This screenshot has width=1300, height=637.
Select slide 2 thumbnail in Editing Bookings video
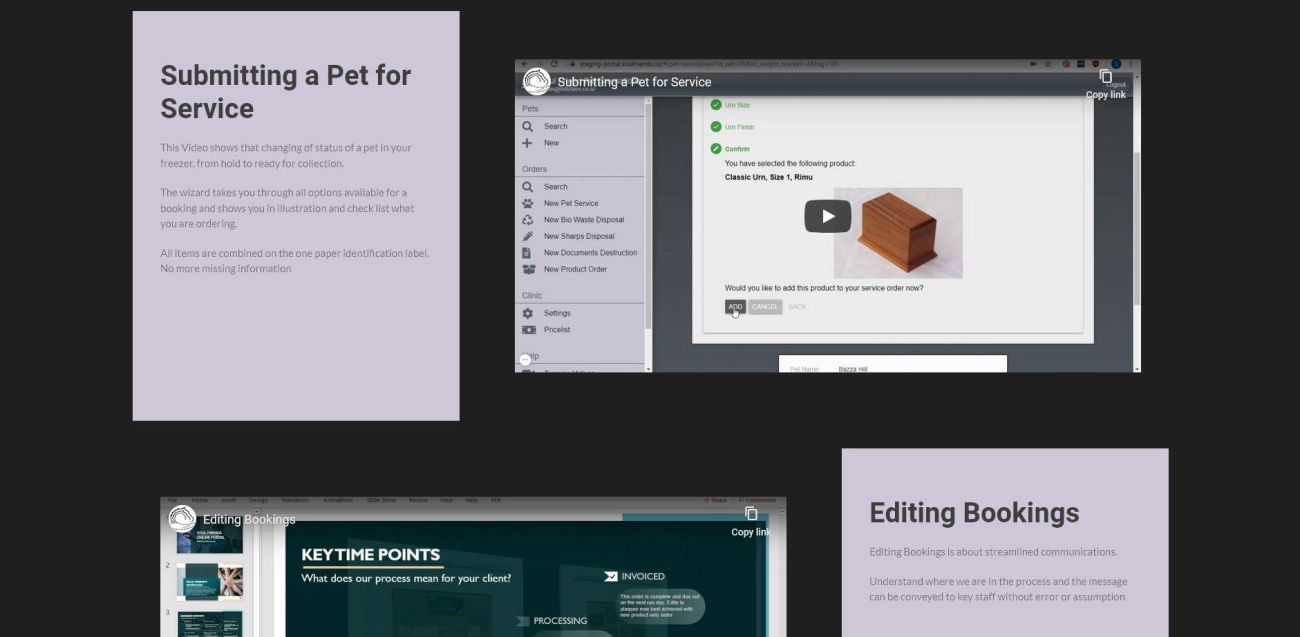[209, 581]
